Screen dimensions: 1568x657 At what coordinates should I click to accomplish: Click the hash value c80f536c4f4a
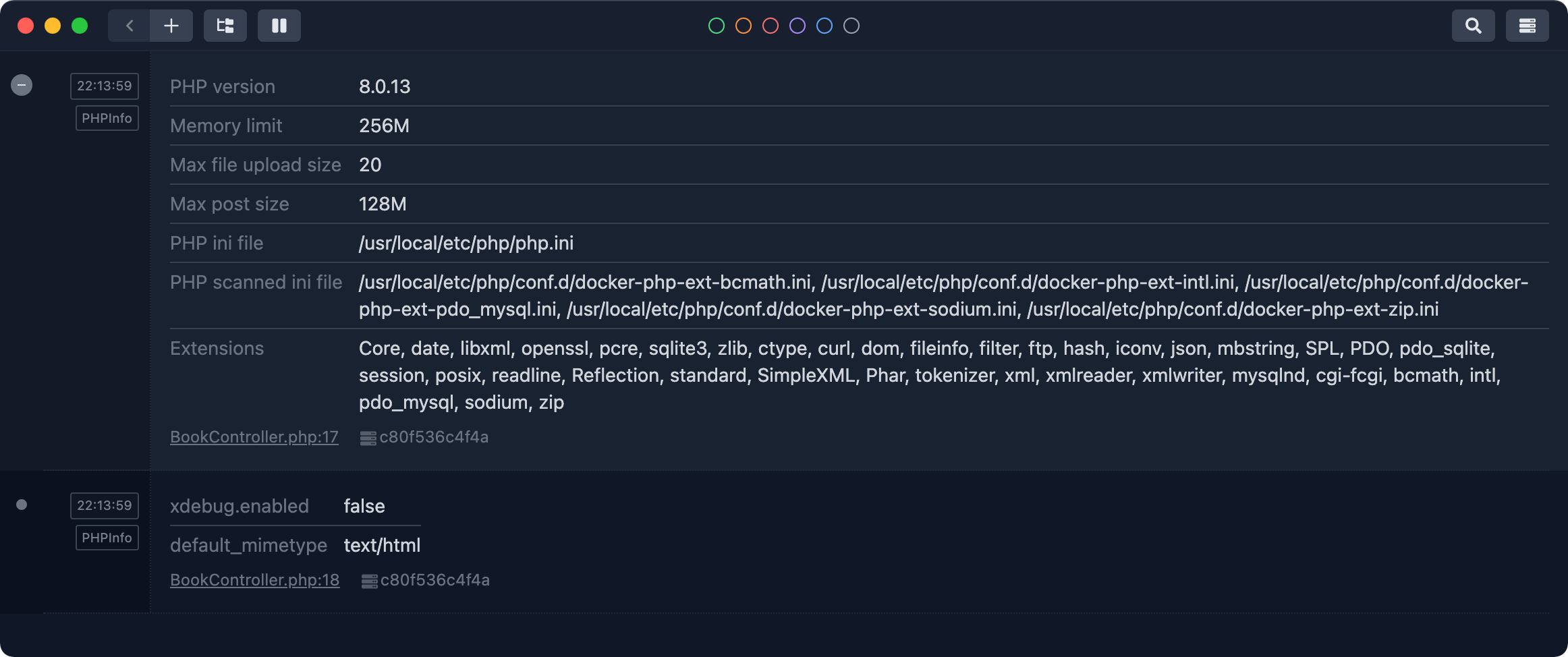point(434,437)
